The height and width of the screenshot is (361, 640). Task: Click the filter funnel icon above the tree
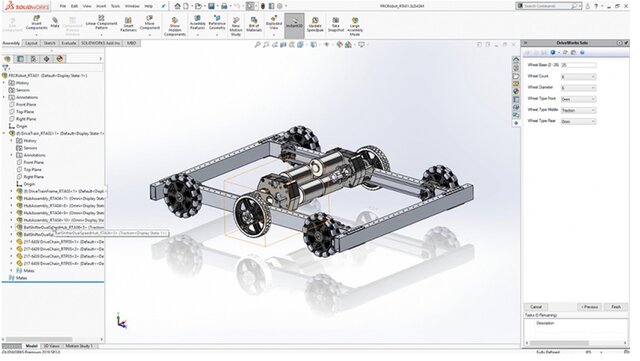click(5, 68)
